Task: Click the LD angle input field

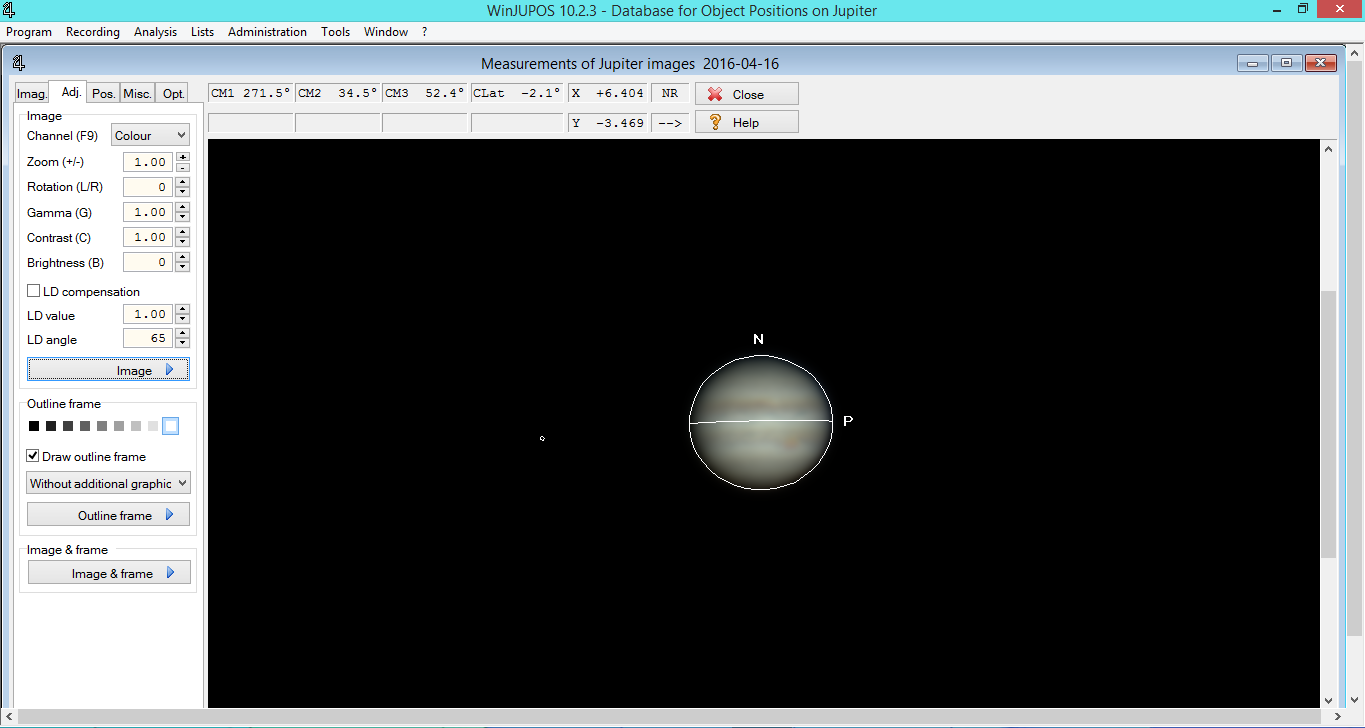Action: click(147, 339)
